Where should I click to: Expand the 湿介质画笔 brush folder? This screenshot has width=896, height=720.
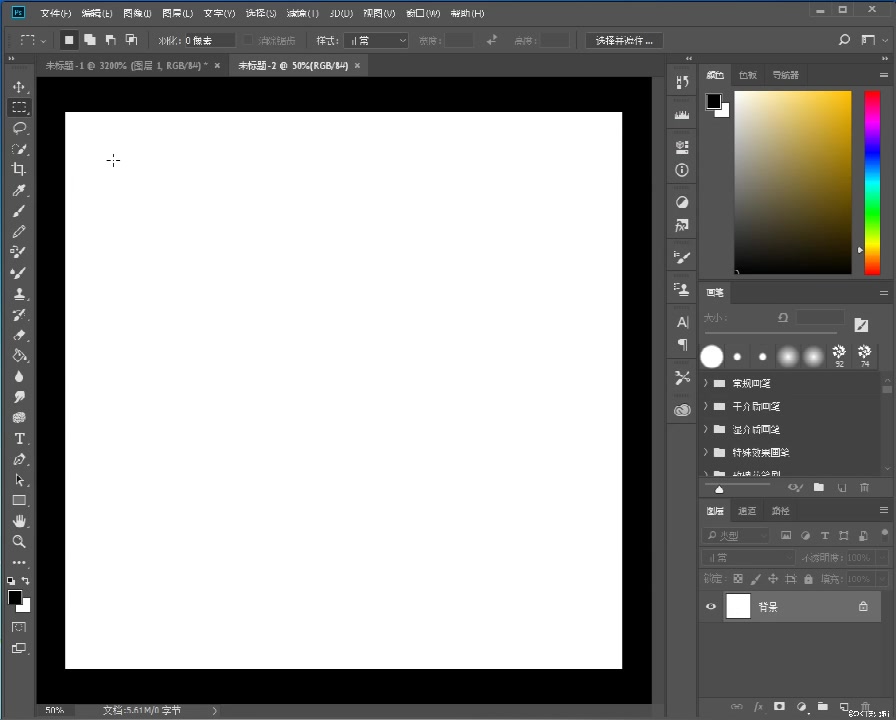pyautogui.click(x=706, y=429)
